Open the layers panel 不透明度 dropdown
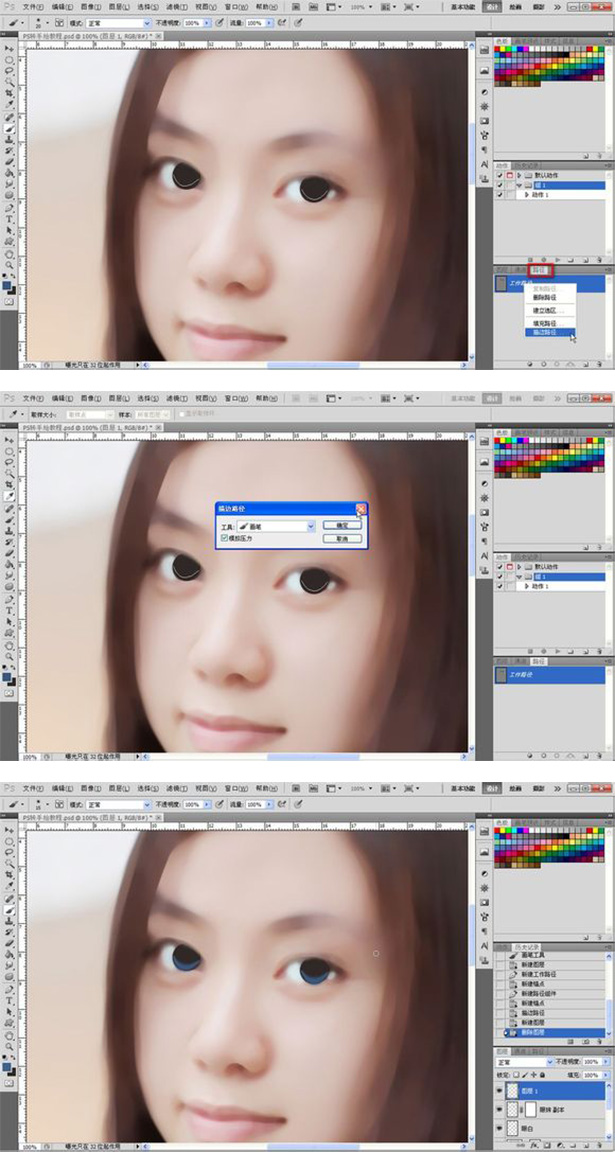 (x=607, y=1060)
